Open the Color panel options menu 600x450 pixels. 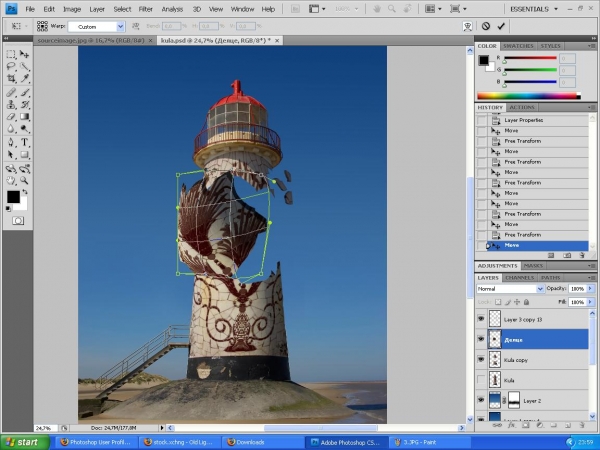pyautogui.click(x=592, y=46)
